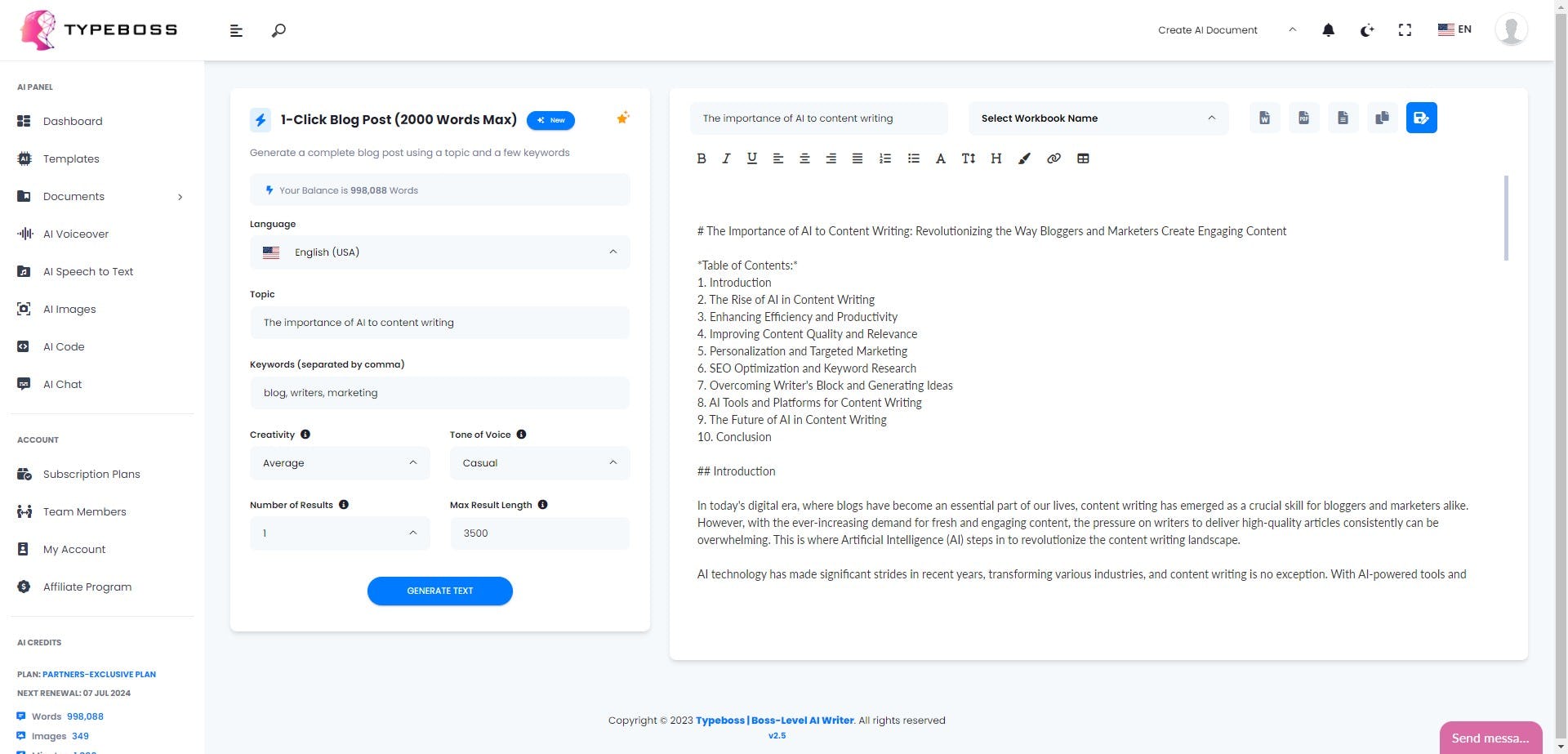This screenshot has height=754, width=1568.
Task: Open AI Images page
Action: [69, 309]
